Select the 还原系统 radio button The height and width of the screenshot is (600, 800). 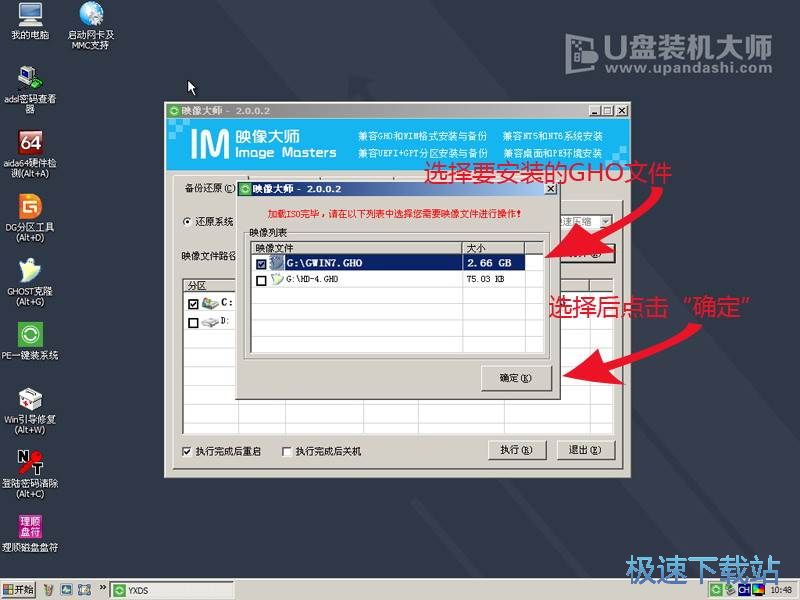(x=187, y=222)
